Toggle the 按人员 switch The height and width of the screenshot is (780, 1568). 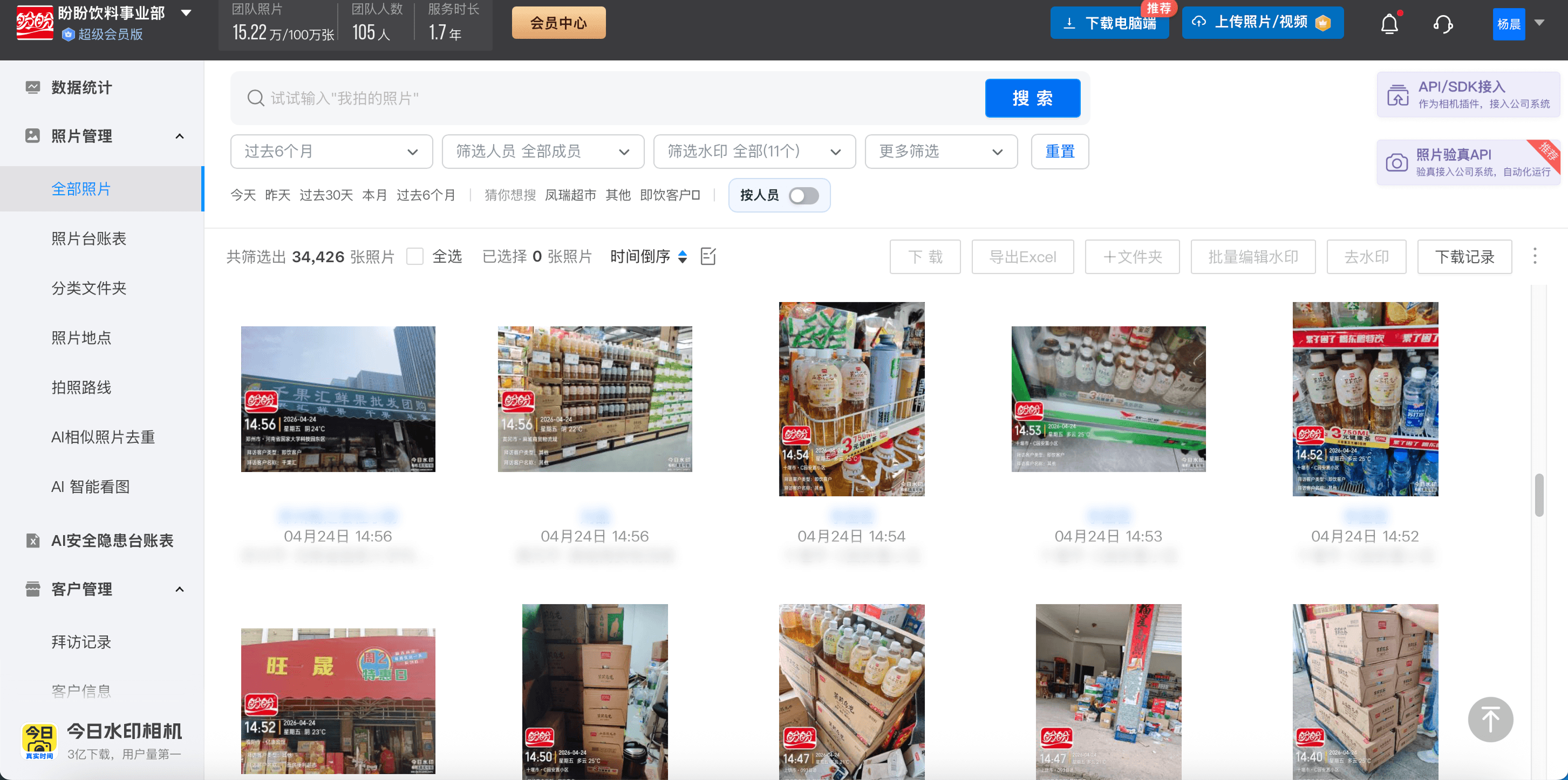click(803, 195)
